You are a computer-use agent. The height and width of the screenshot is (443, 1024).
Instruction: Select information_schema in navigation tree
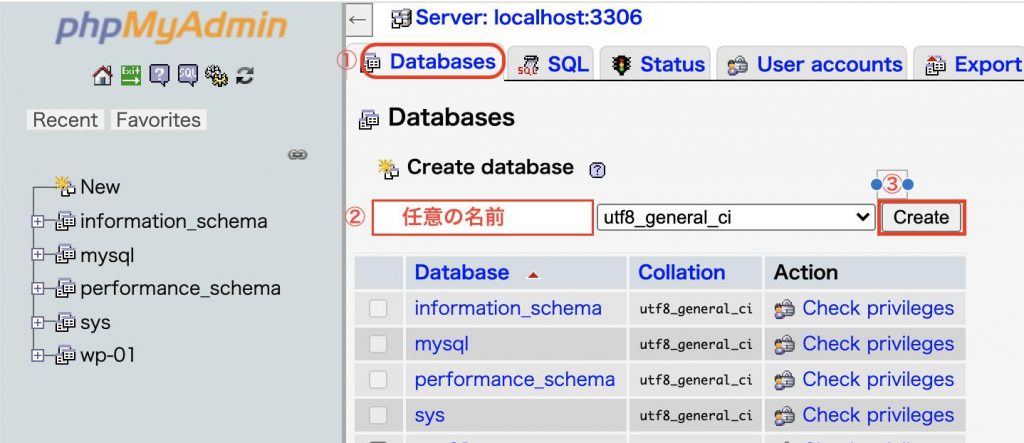[x=174, y=222]
